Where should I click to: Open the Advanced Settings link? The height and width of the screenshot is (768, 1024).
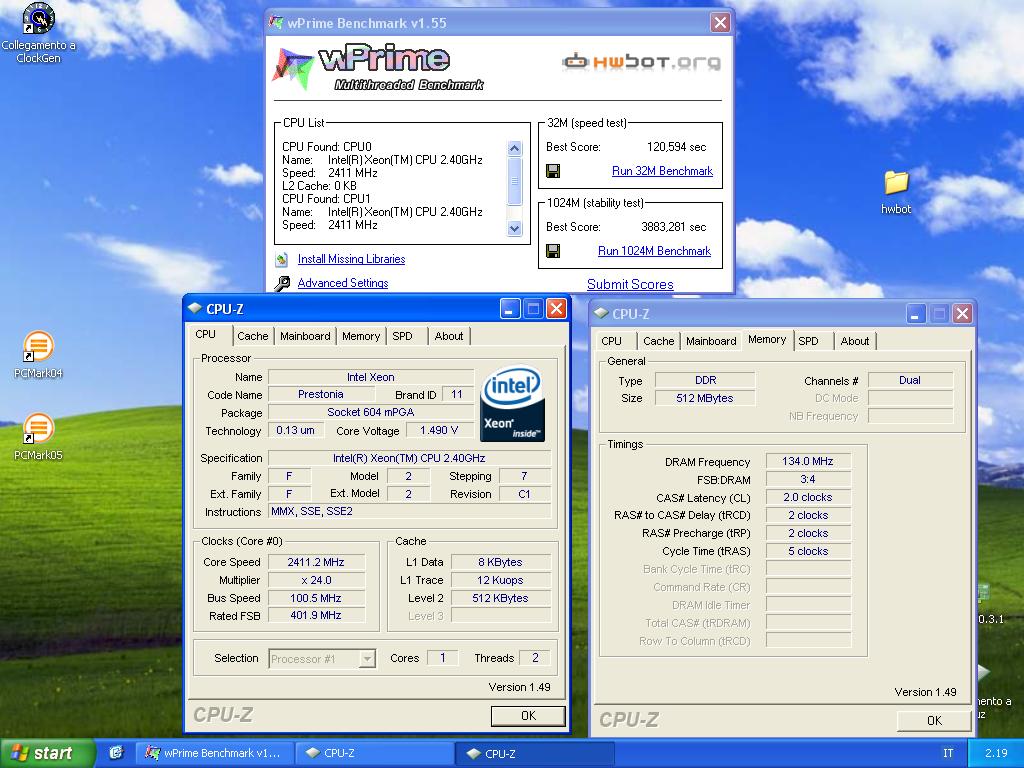pyautogui.click(x=343, y=283)
